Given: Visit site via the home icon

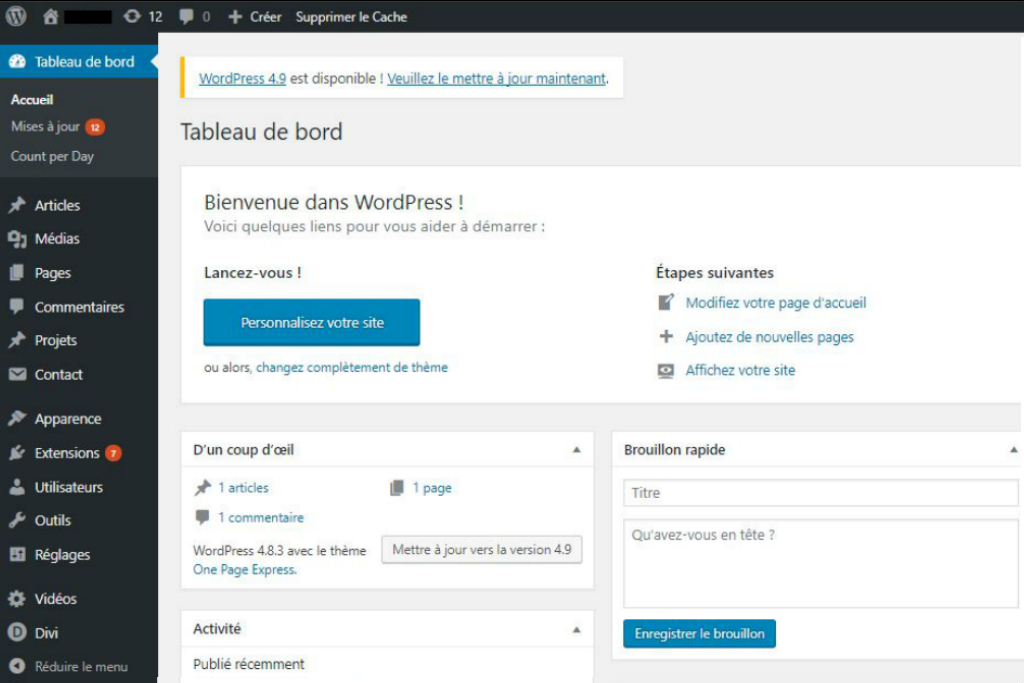Looking at the screenshot, I should click(50, 16).
